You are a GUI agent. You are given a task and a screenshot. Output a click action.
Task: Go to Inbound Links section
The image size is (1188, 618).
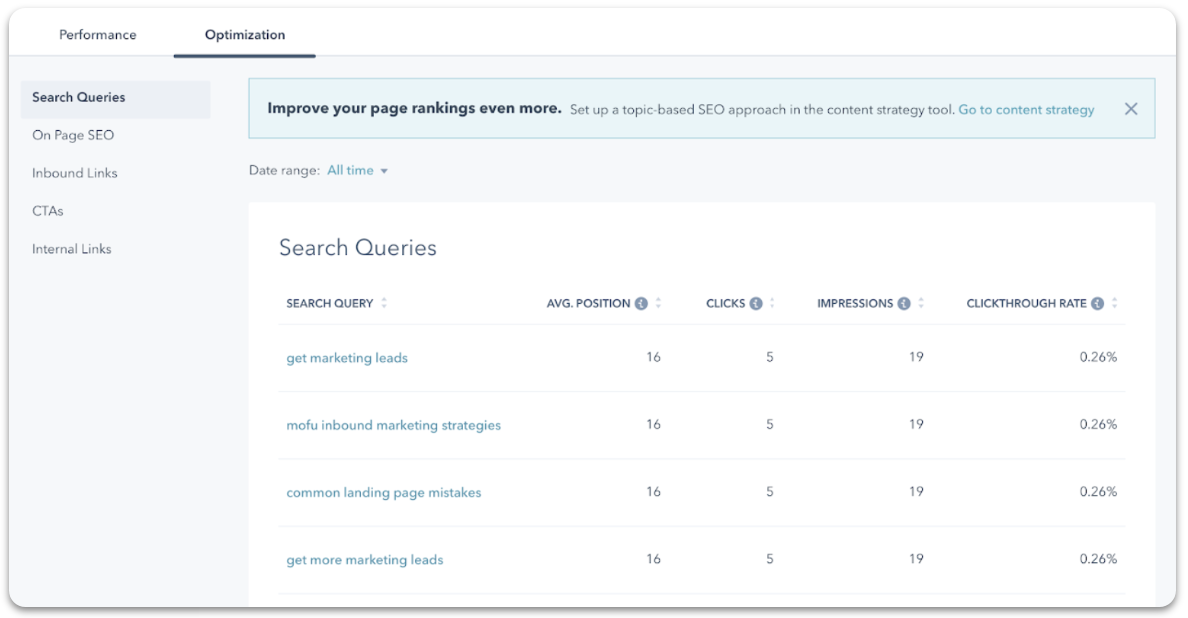75,173
